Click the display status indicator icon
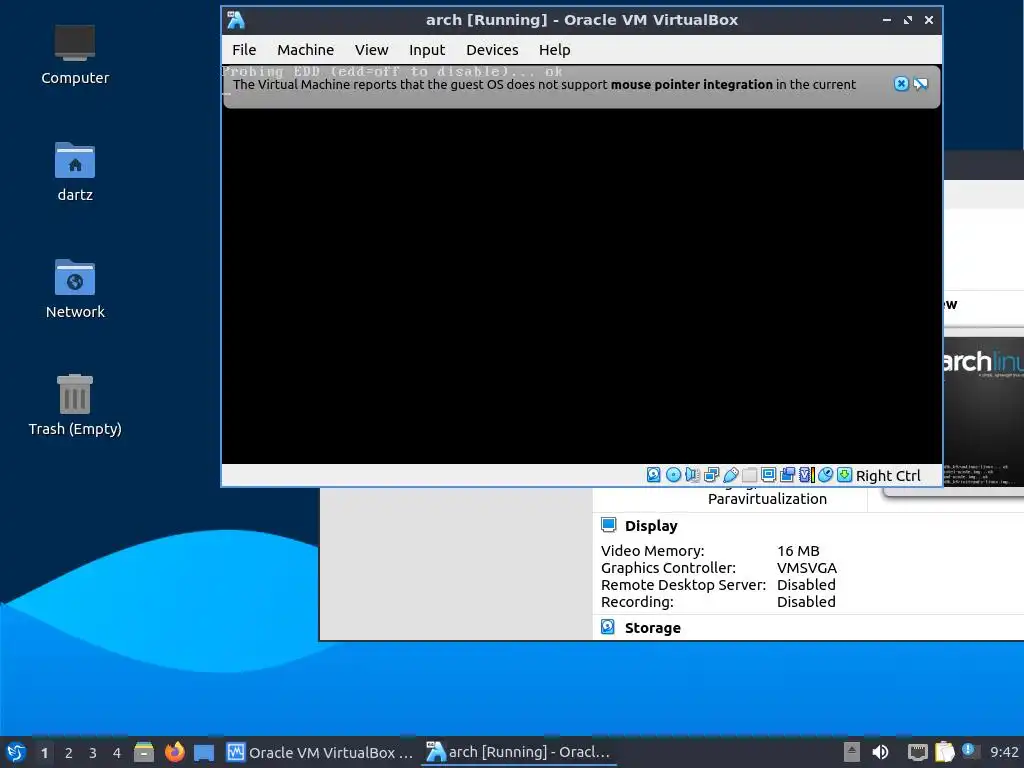Viewport: 1024px width, 768px height. tap(769, 475)
